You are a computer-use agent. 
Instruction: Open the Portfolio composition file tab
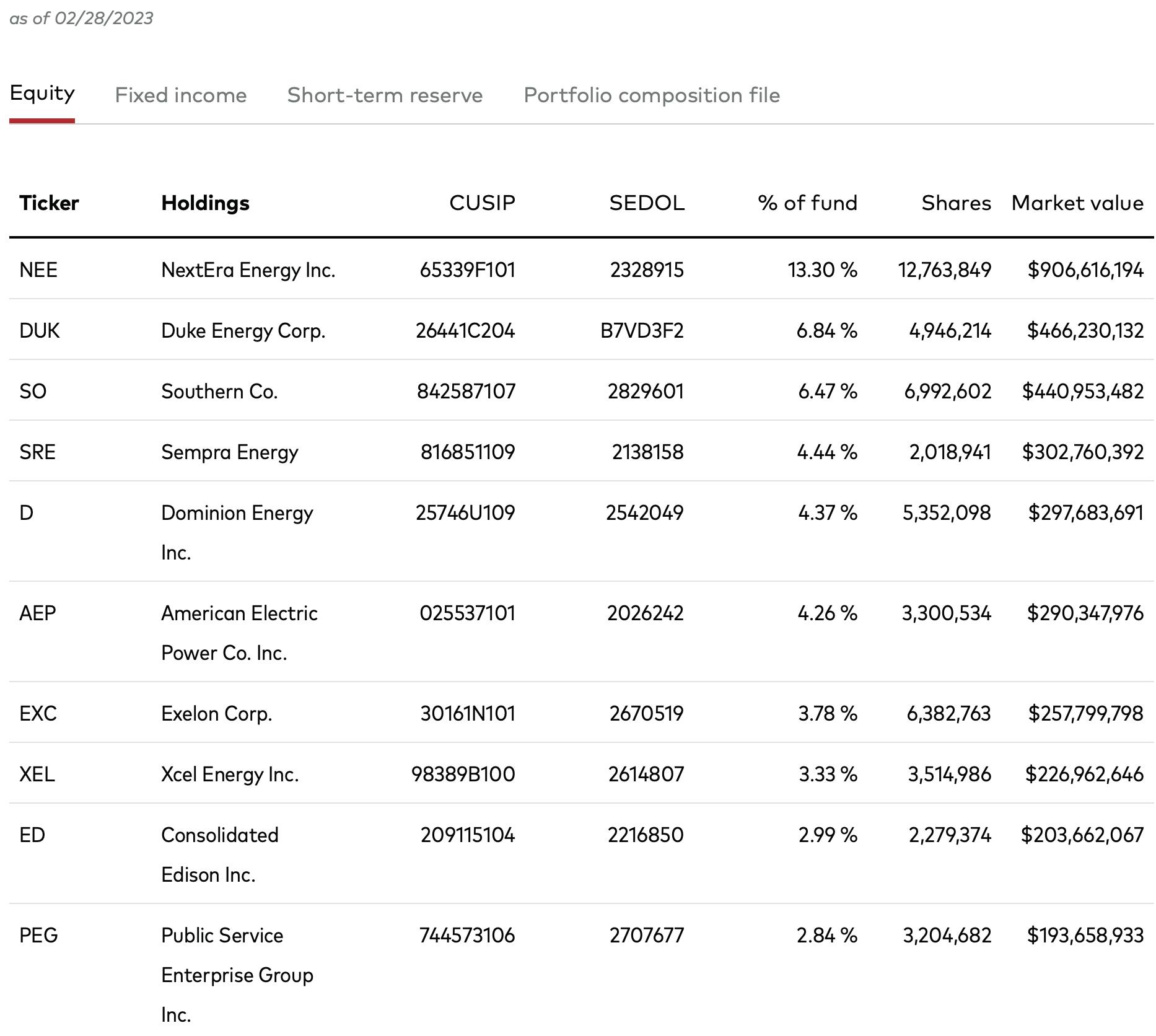pyautogui.click(x=652, y=95)
